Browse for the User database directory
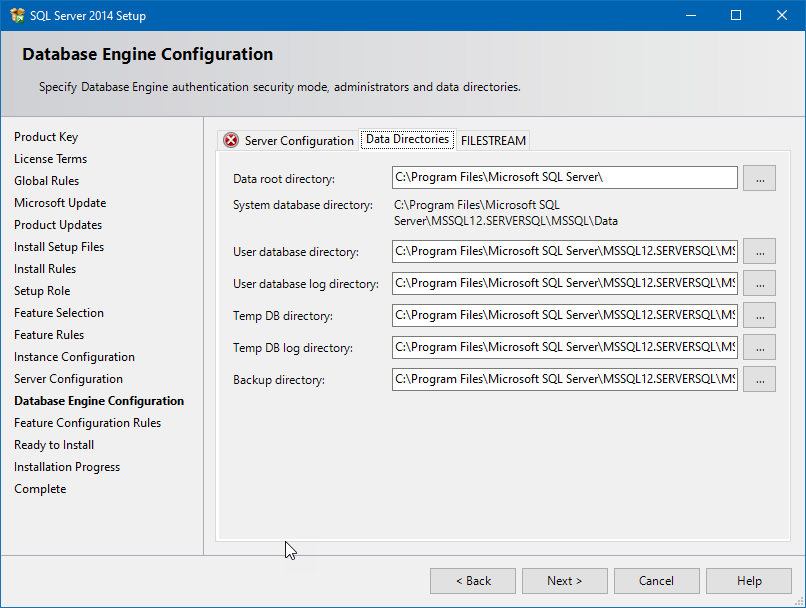Image resolution: width=806 pixels, height=608 pixels. (759, 251)
